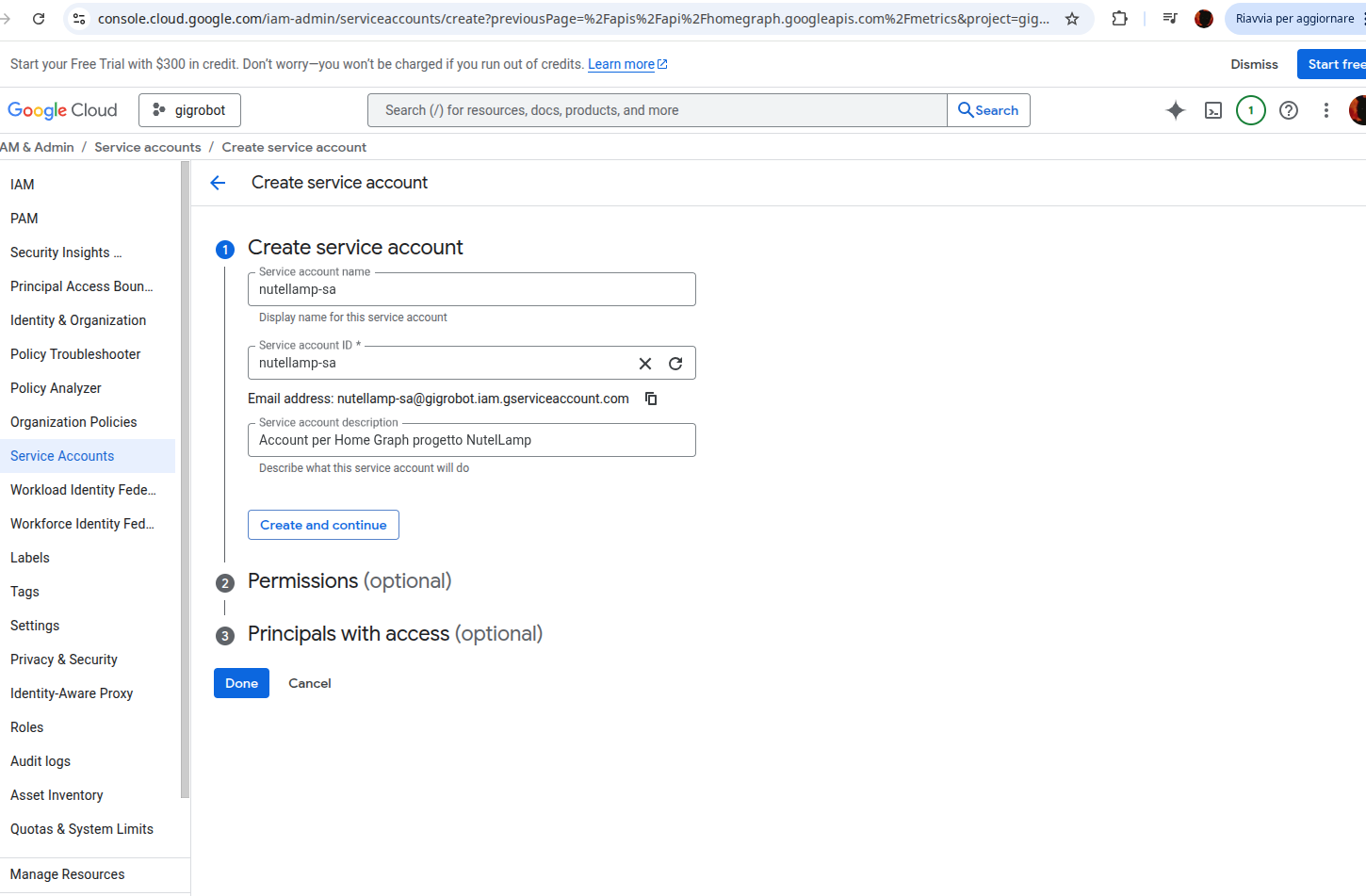Screen dimensions: 1366x896
Task: Click the back arrow beside Create service account
Action: tap(218, 183)
